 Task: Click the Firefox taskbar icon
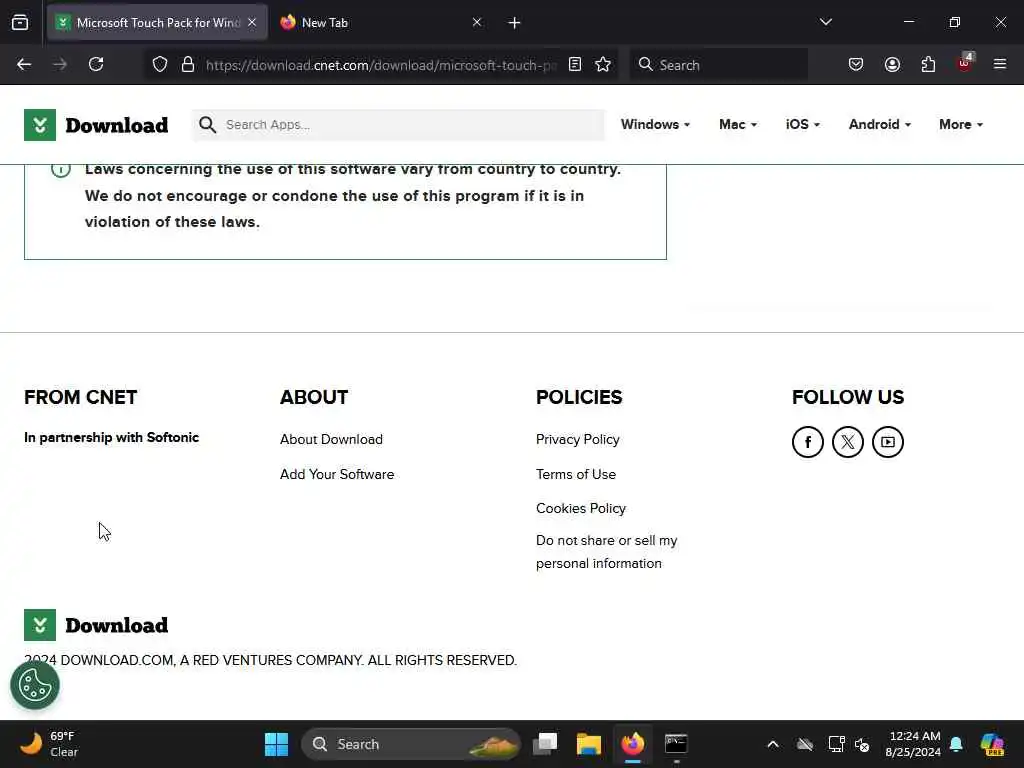[x=632, y=744]
